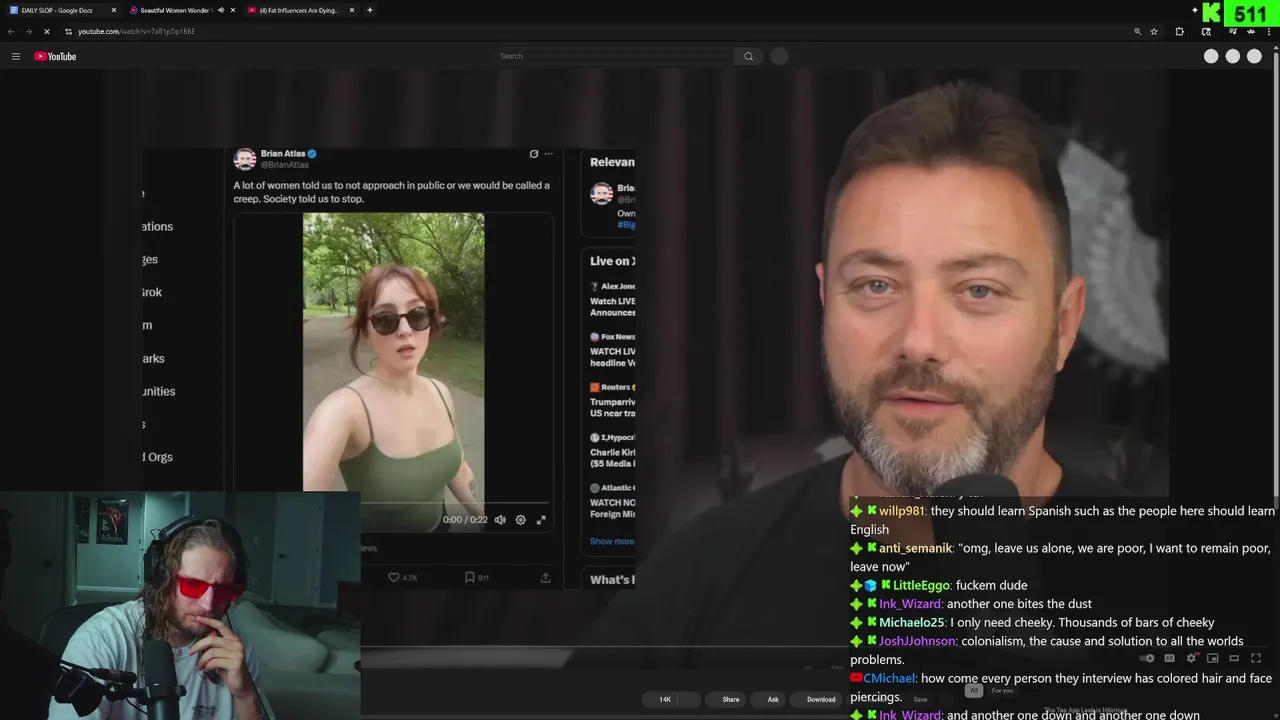Open the Fox News live listing
The image size is (1280, 720).
pyautogui.click(x=612, y=350)
